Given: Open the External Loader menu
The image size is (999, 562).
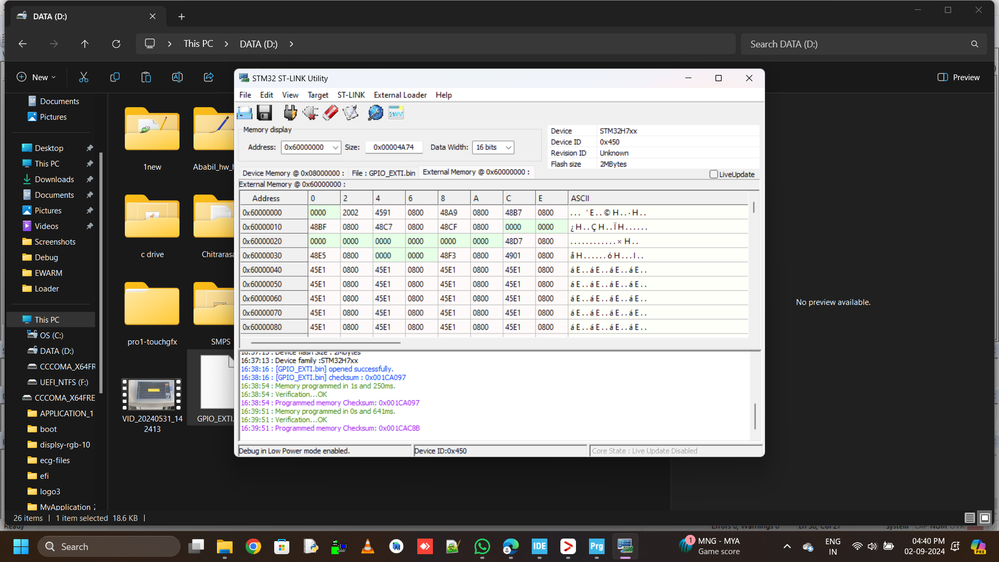Looking at the screenshot, I should point(400,95).
